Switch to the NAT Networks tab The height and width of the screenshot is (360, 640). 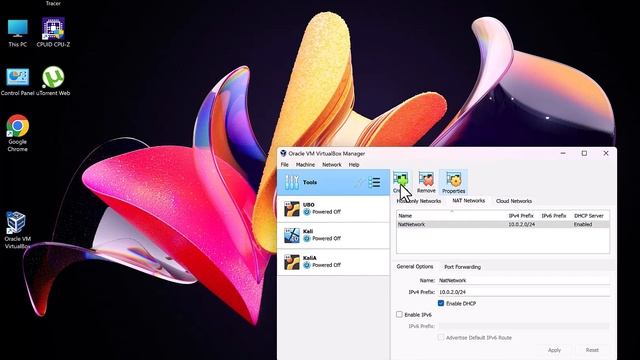[469, 201]
